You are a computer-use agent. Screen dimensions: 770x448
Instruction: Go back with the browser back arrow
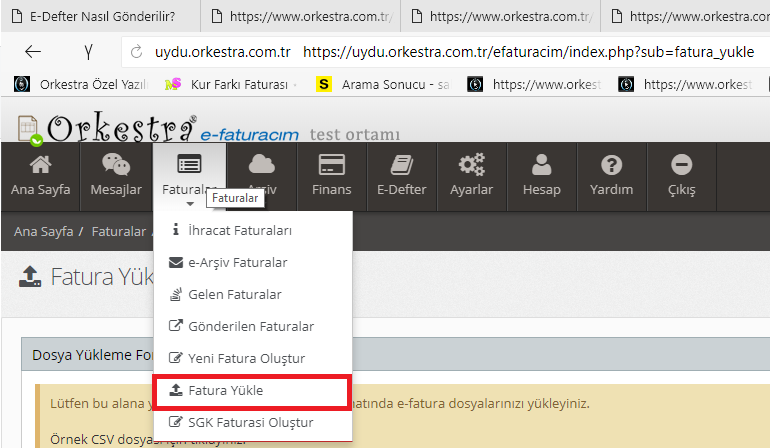pos(33,52)
